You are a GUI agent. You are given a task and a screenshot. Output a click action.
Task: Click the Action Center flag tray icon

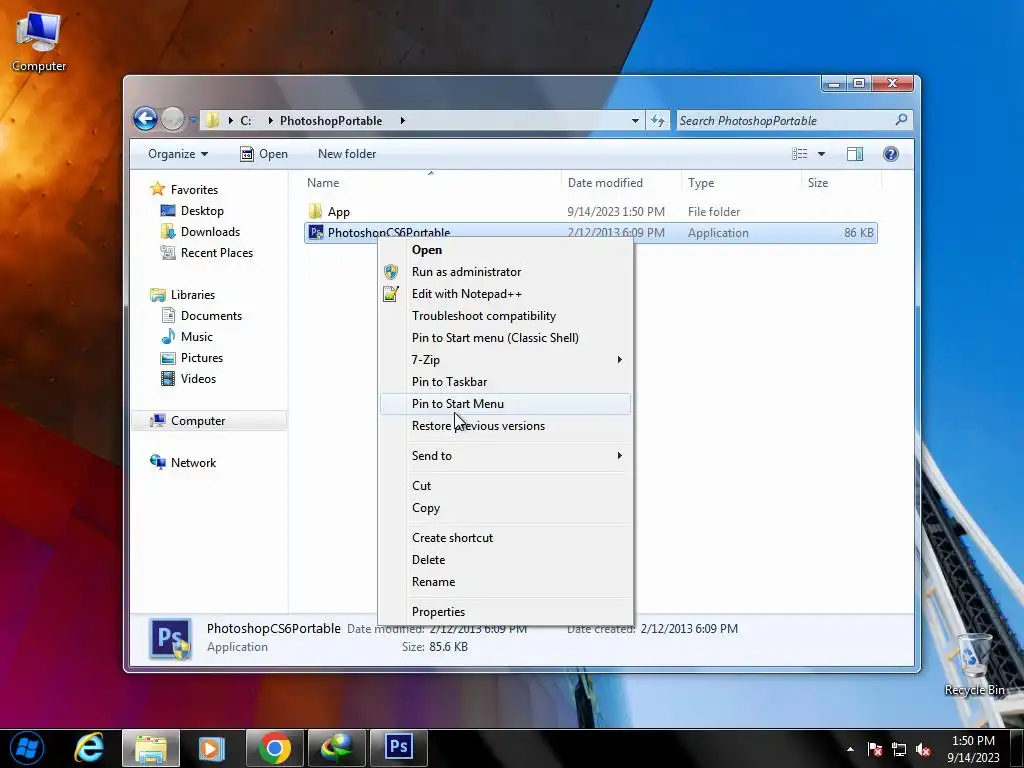(x=874, y=749)
